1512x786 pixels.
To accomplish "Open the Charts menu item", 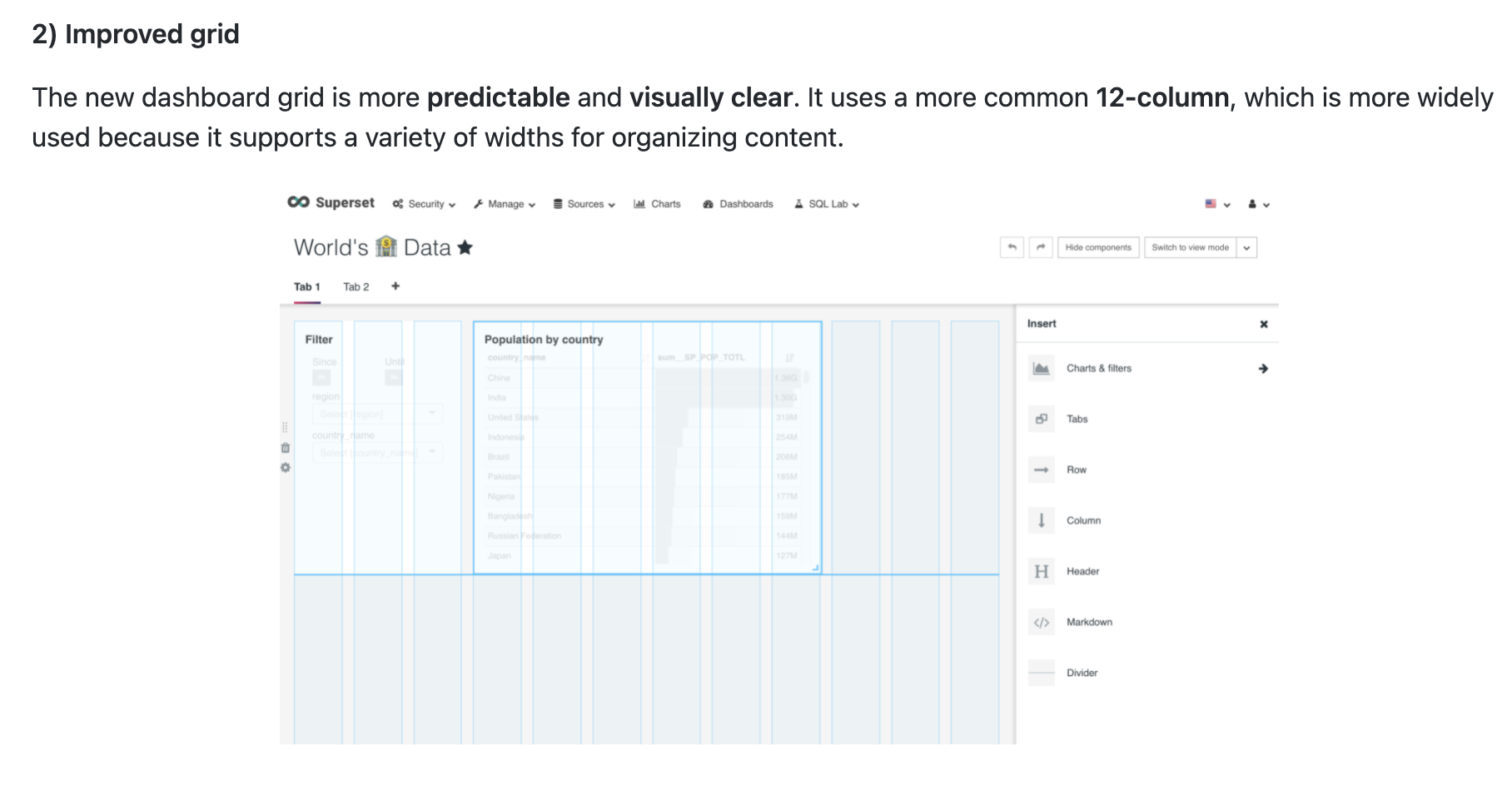I will pyautogui.click(x=665, y=204).
